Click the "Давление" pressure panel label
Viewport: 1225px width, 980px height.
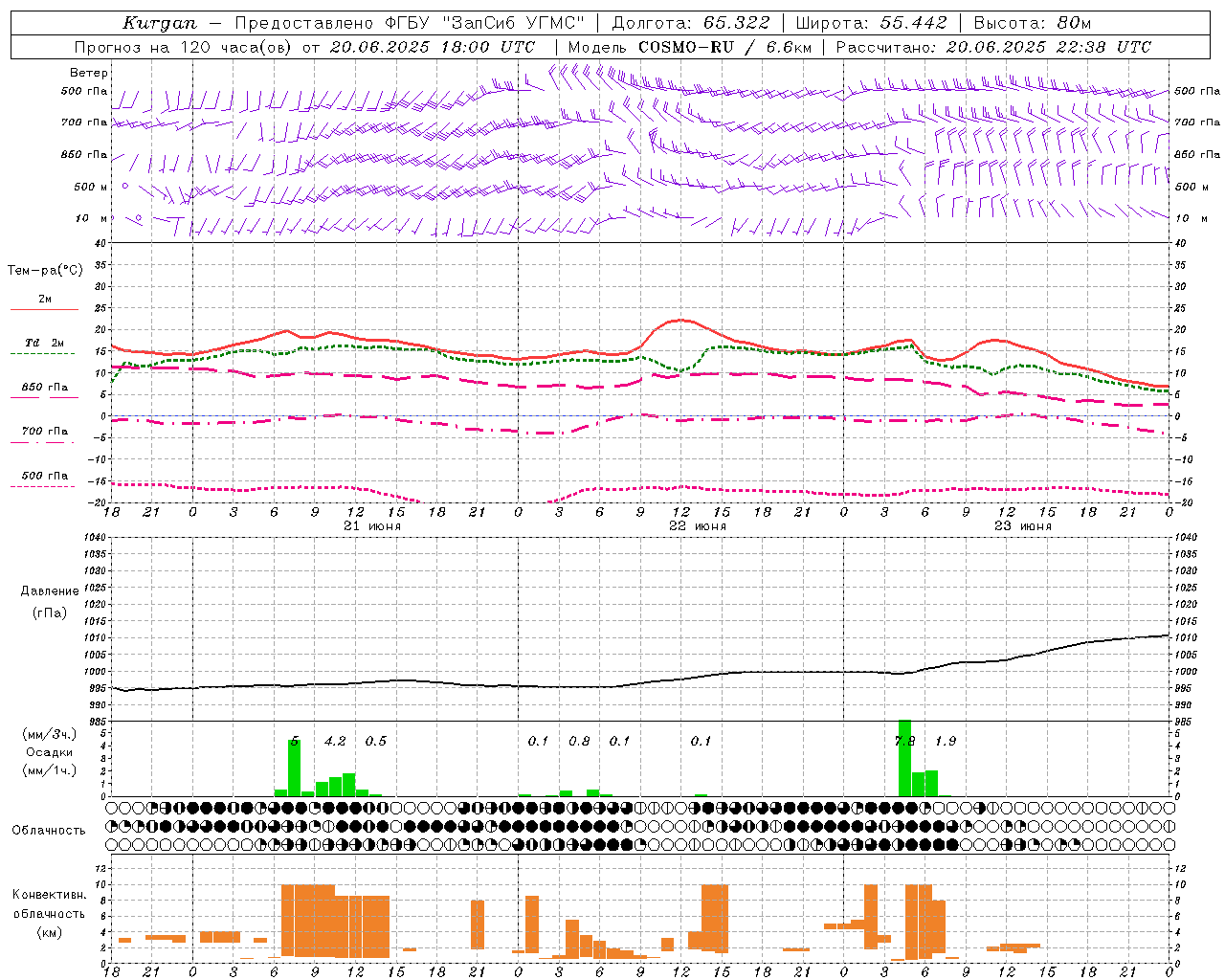[50, 591]
